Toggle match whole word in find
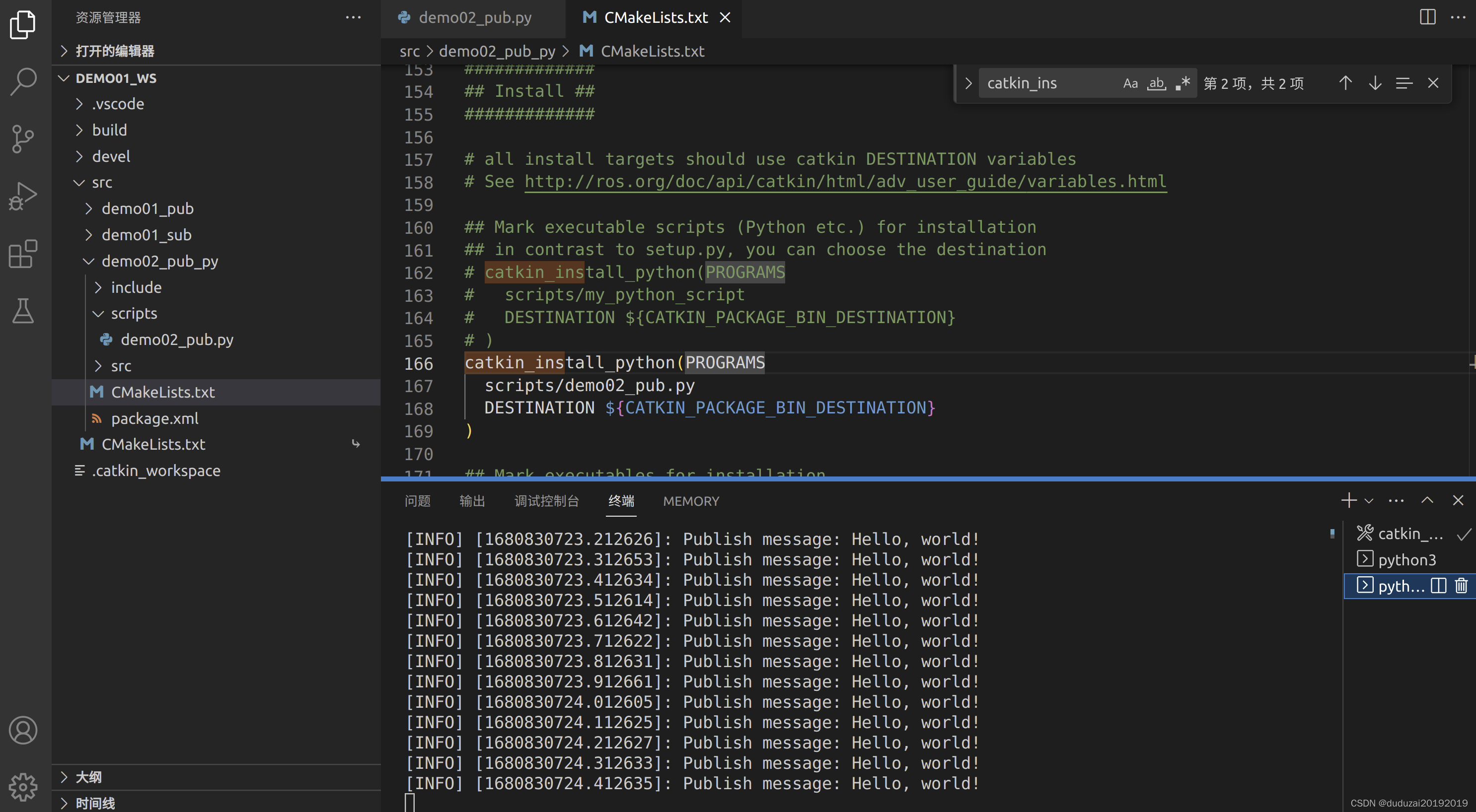 click(1156, 83)
